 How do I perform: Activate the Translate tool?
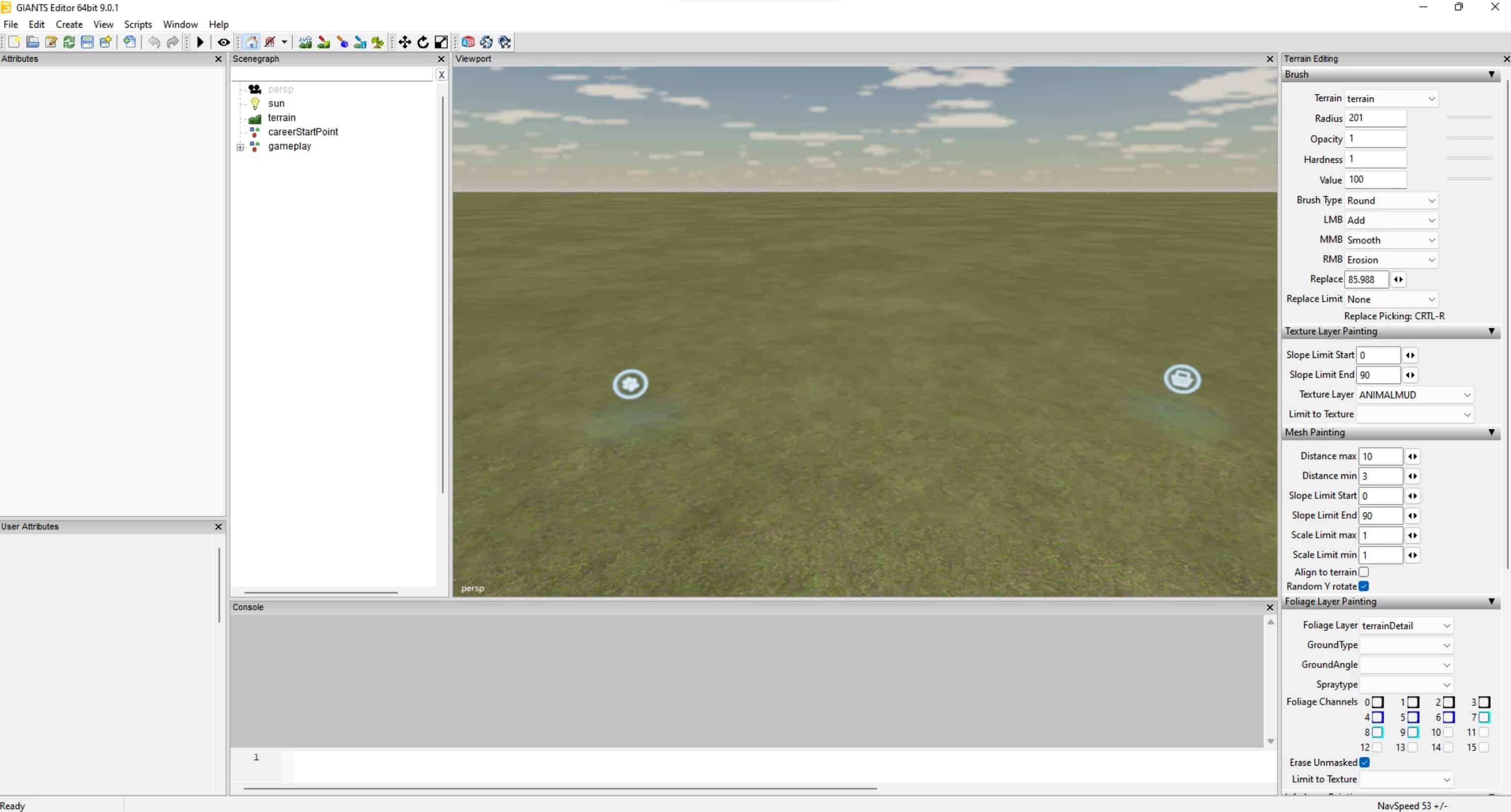pos(405,41)
